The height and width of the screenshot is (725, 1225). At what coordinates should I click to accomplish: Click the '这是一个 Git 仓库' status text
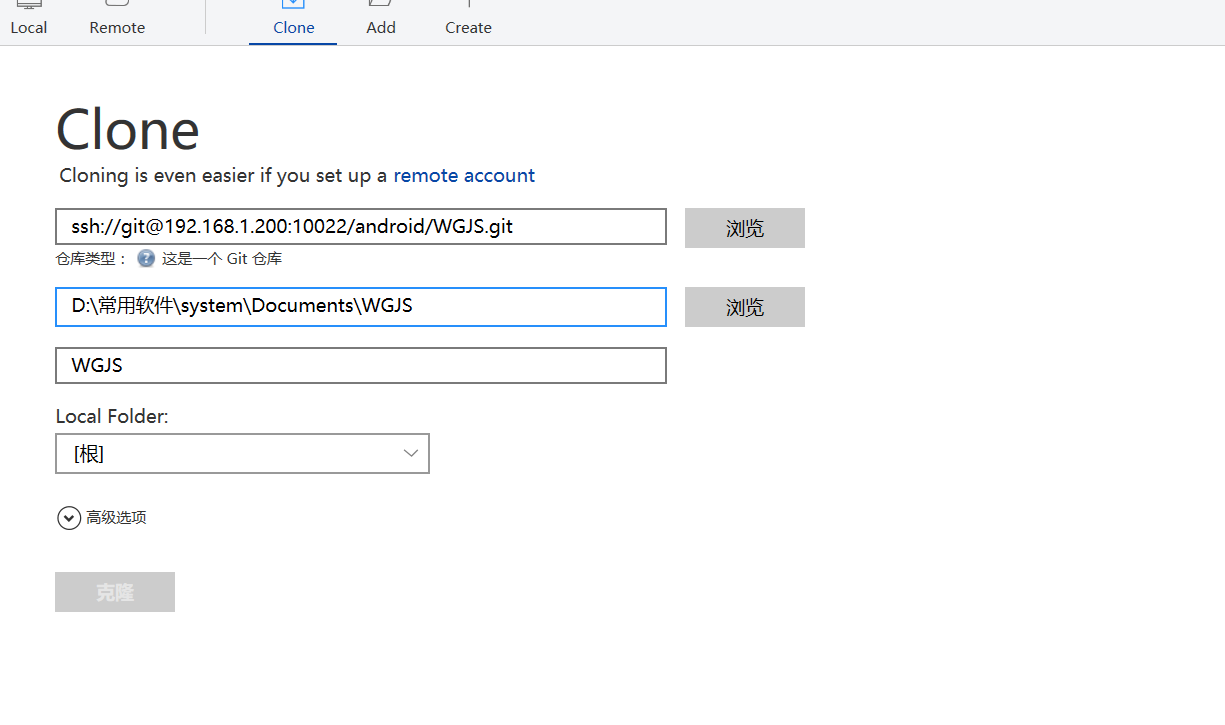222,258
